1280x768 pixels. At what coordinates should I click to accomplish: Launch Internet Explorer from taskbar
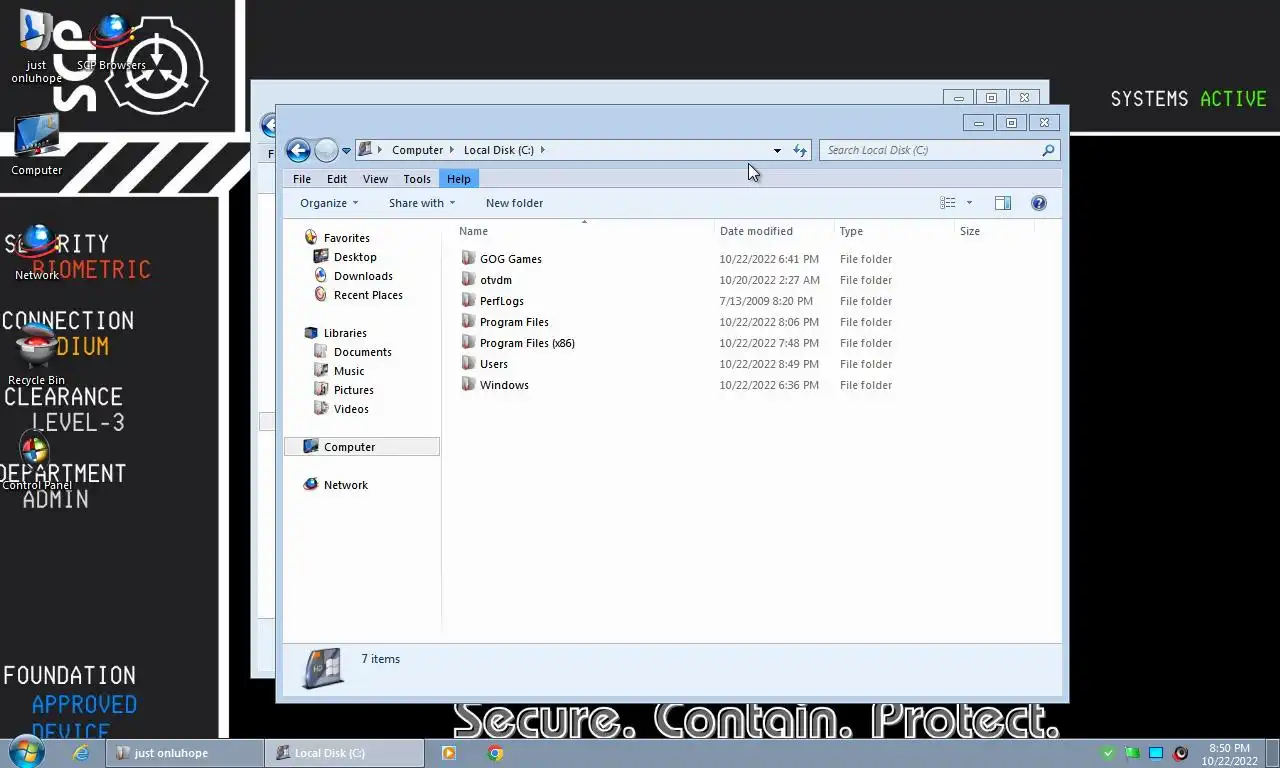point(81,753)
